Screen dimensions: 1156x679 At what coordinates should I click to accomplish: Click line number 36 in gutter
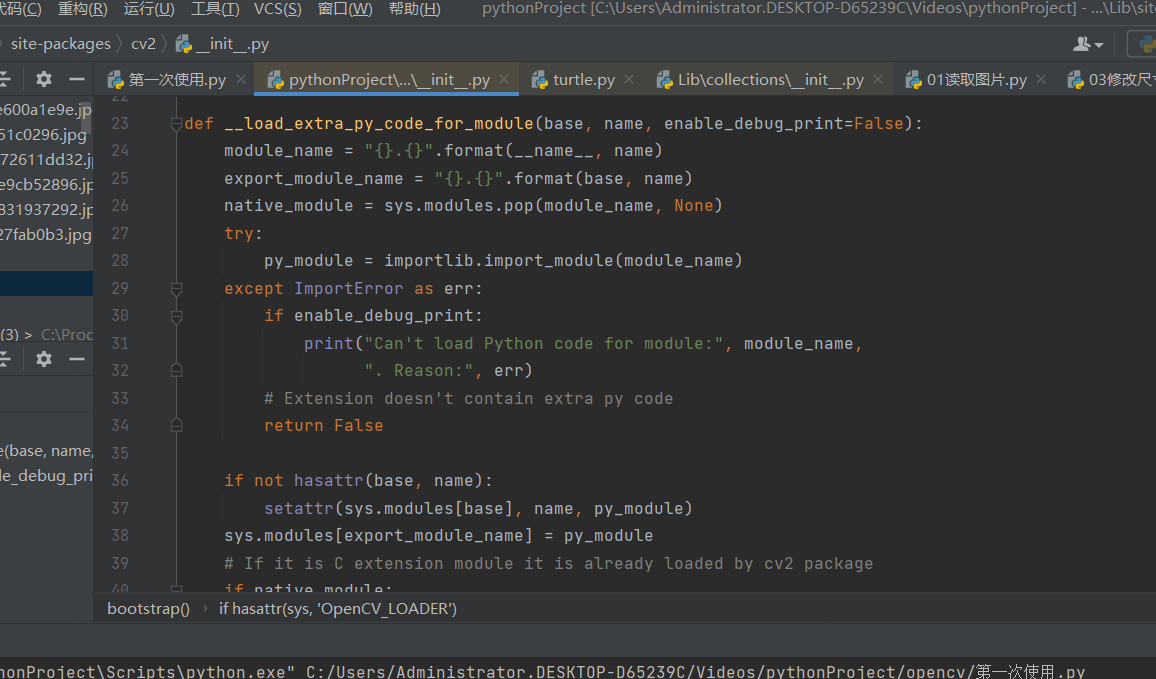pos(120,481)
